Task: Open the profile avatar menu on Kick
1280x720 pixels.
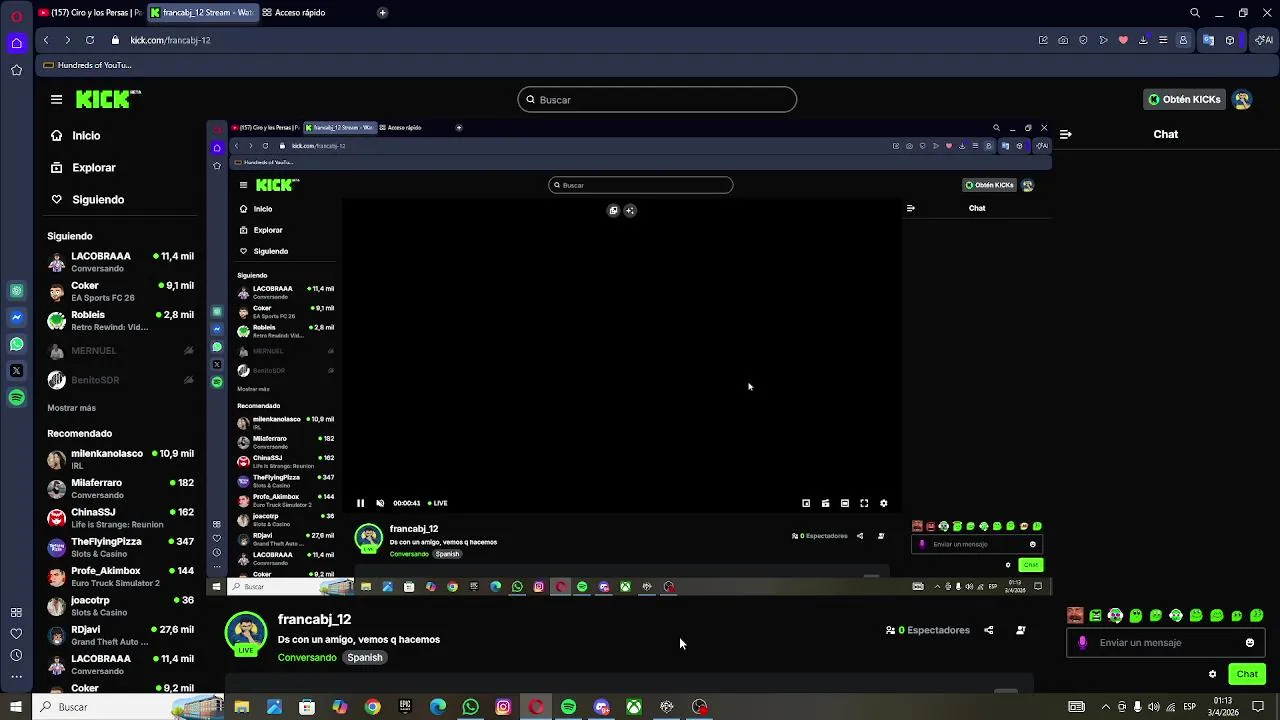Action: (1242, 99)
